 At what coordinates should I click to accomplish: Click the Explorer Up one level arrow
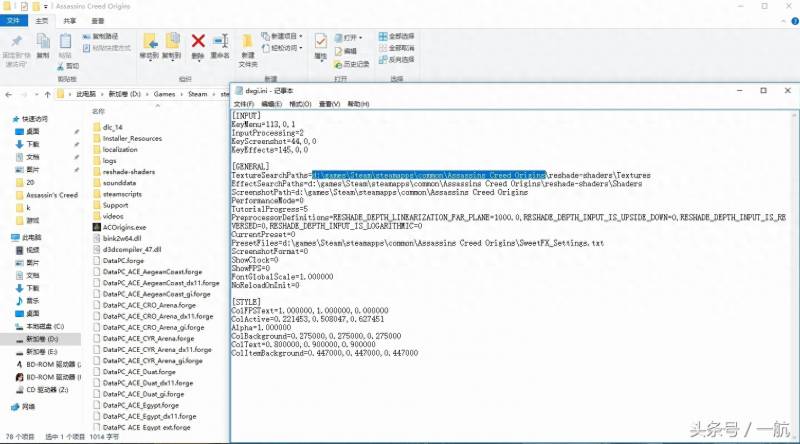tap(47, 94)
